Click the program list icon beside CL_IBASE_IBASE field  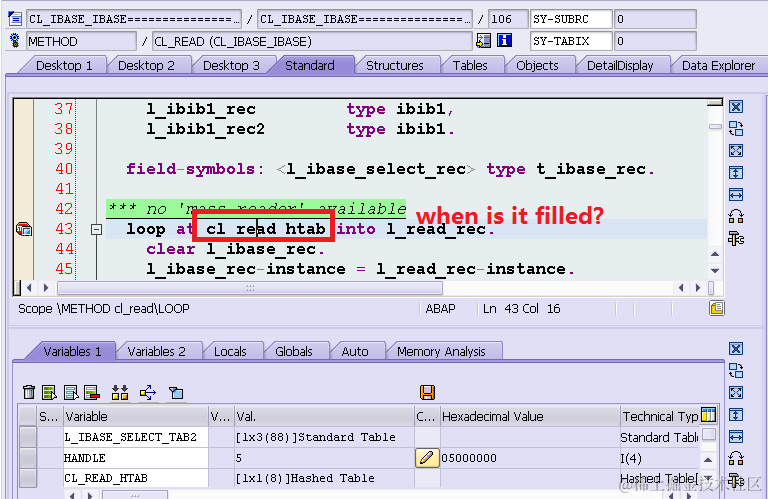point(15,19)
